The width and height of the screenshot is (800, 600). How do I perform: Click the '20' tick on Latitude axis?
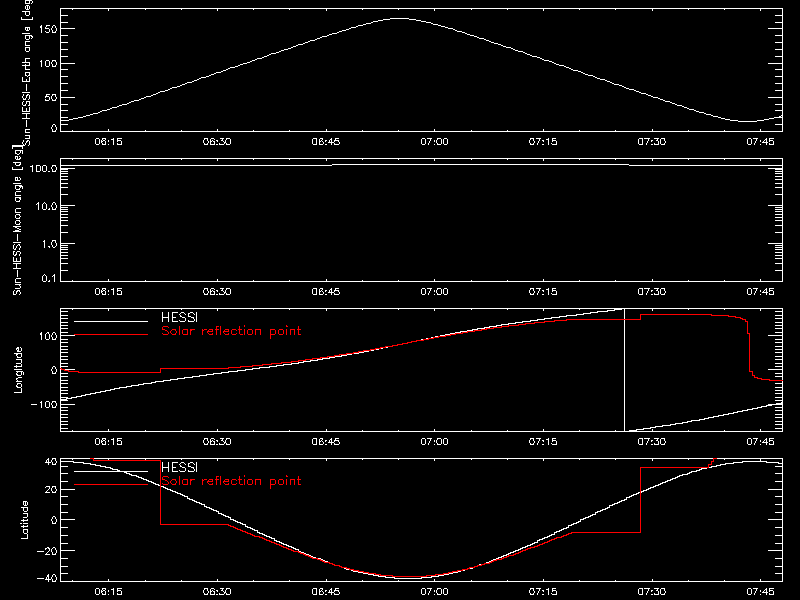[x=52, y=490]
